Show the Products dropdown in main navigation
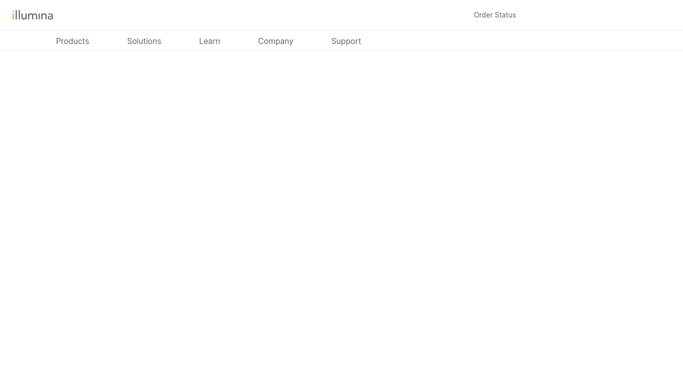The image size is (683, 384). point(72,41)
